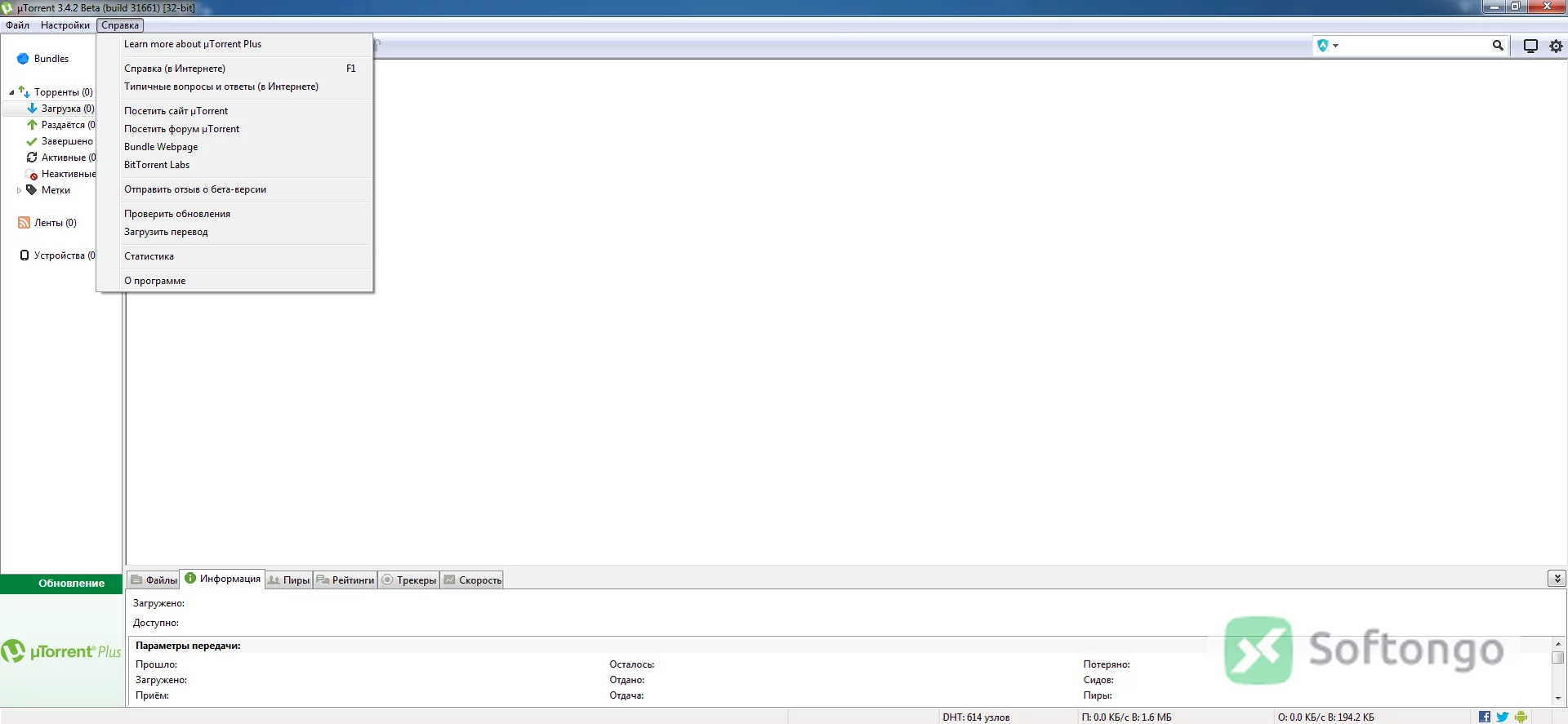Open the Twitter icon in status bar
This screenshot has height=724, width=1568.
1503,717
